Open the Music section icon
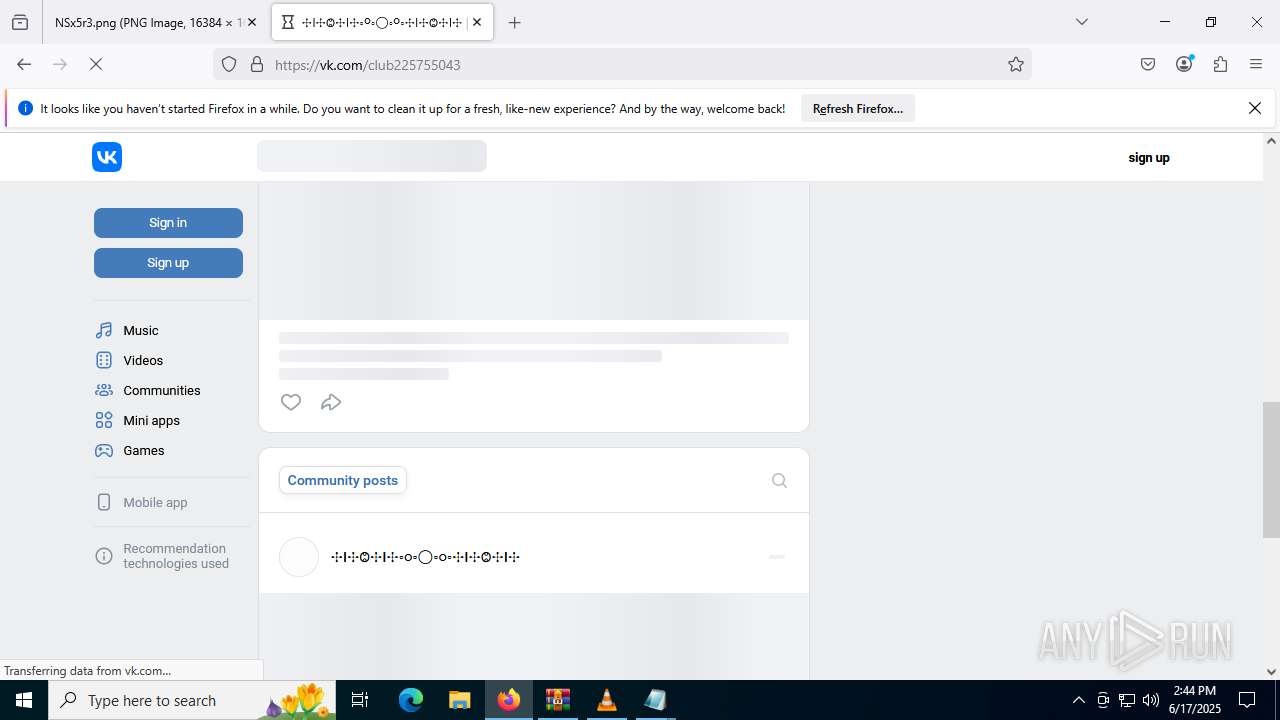Image resolution: width=1280 pixels, height=720 pixels. click(x=104, y=330)
